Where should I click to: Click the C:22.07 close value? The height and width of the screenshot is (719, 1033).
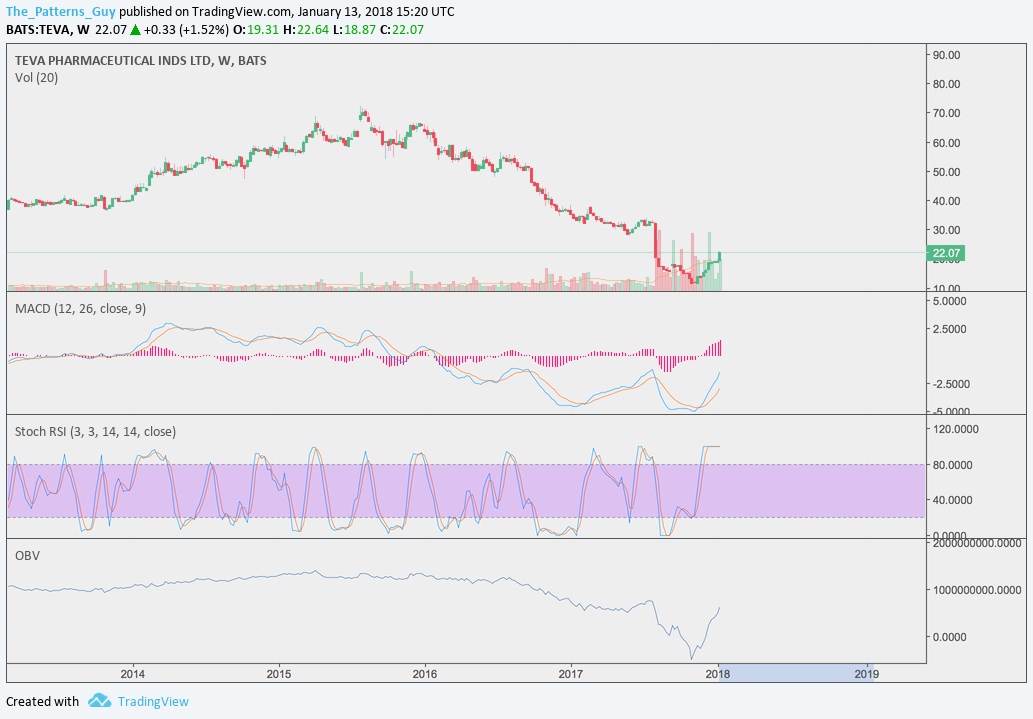click(402, 30)
